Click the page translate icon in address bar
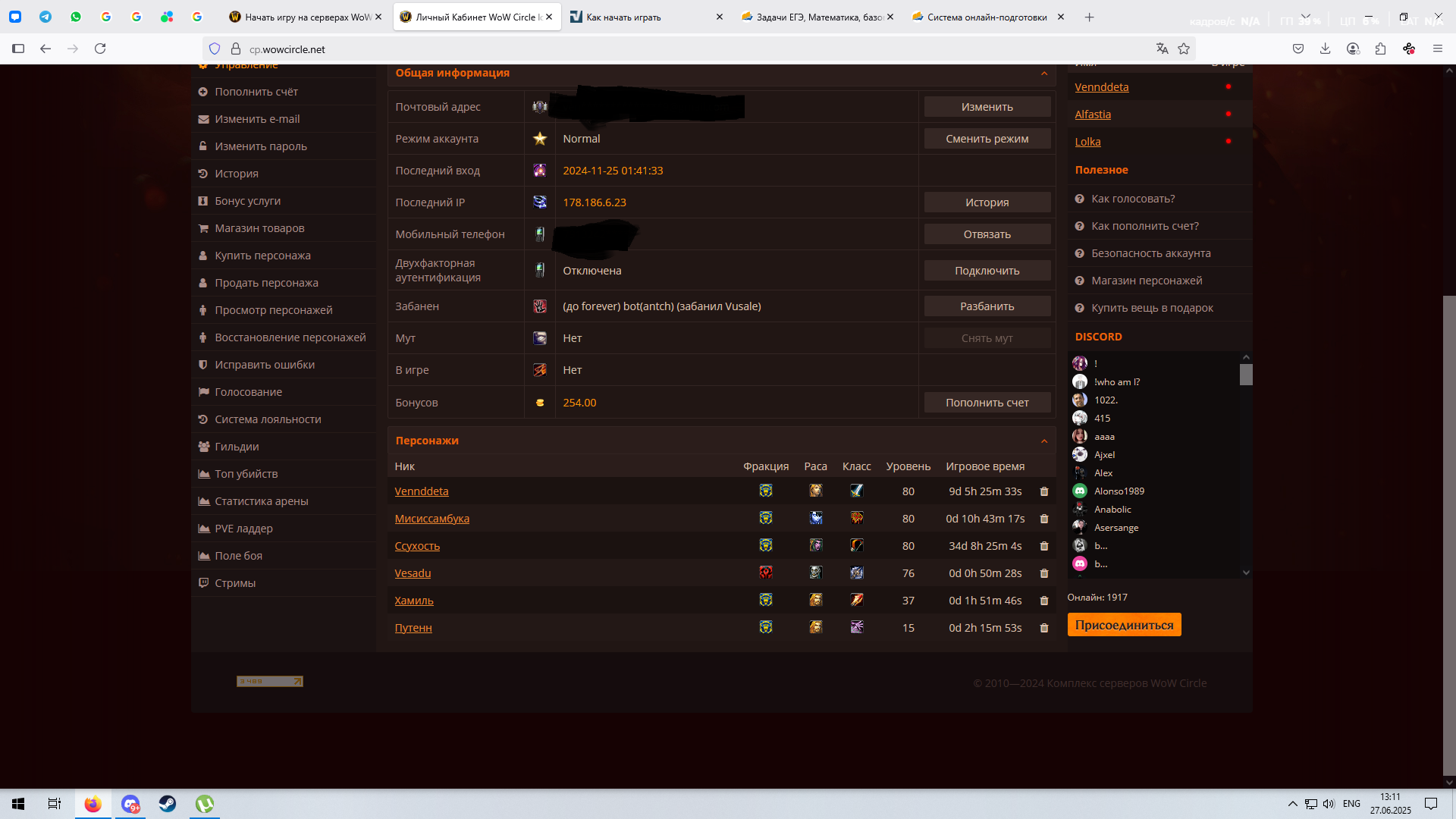This screenshot has height=819, width=1456. point(1162,49)
